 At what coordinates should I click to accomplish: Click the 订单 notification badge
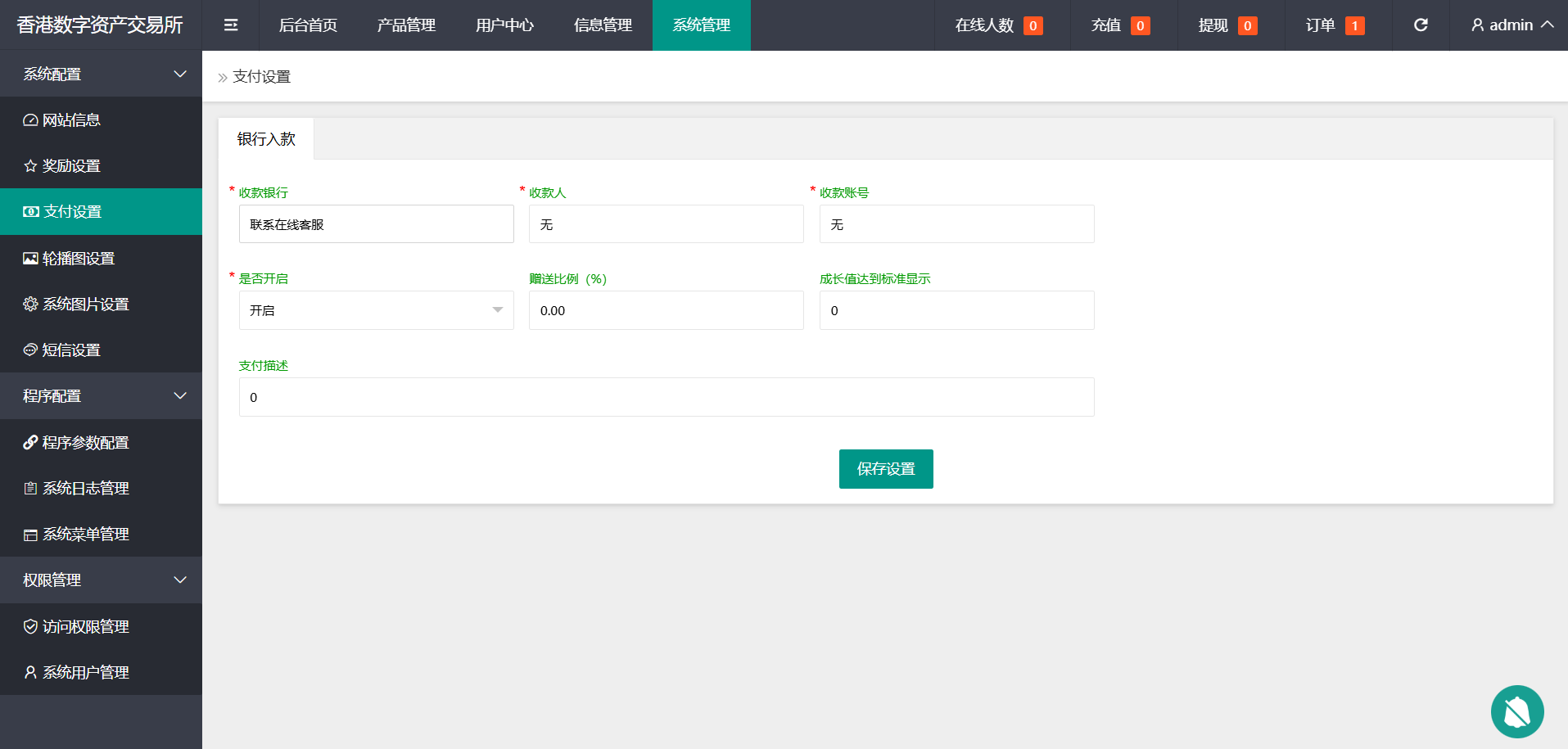[x=1354, y=26]
